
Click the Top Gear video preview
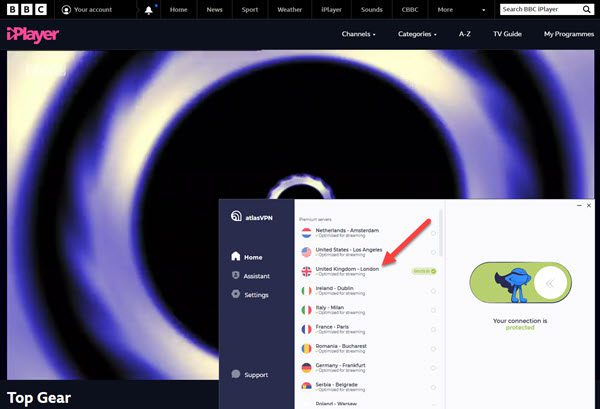tap(300, 124)
